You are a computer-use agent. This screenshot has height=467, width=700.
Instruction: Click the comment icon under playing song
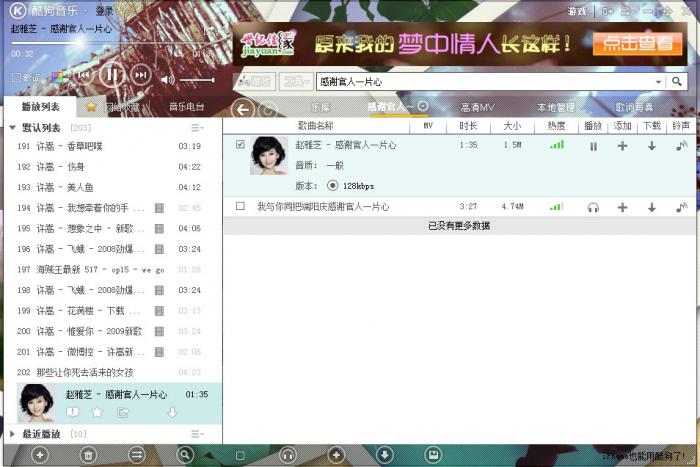tap(72, 412)
